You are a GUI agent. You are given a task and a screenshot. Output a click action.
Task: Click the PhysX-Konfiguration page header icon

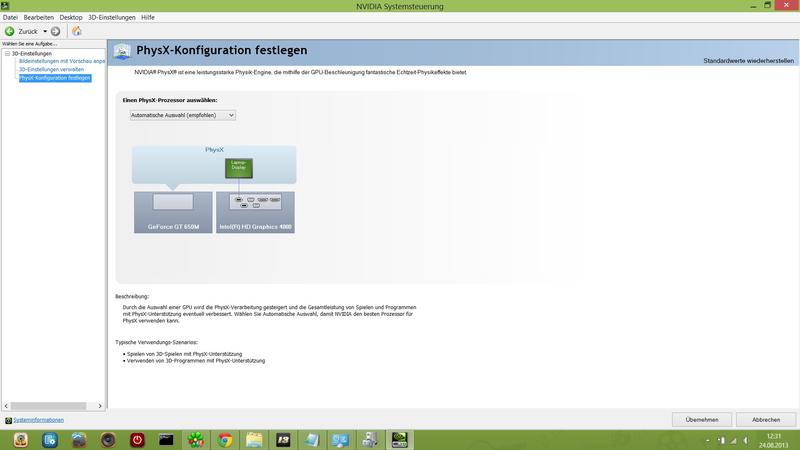(122, 51)
